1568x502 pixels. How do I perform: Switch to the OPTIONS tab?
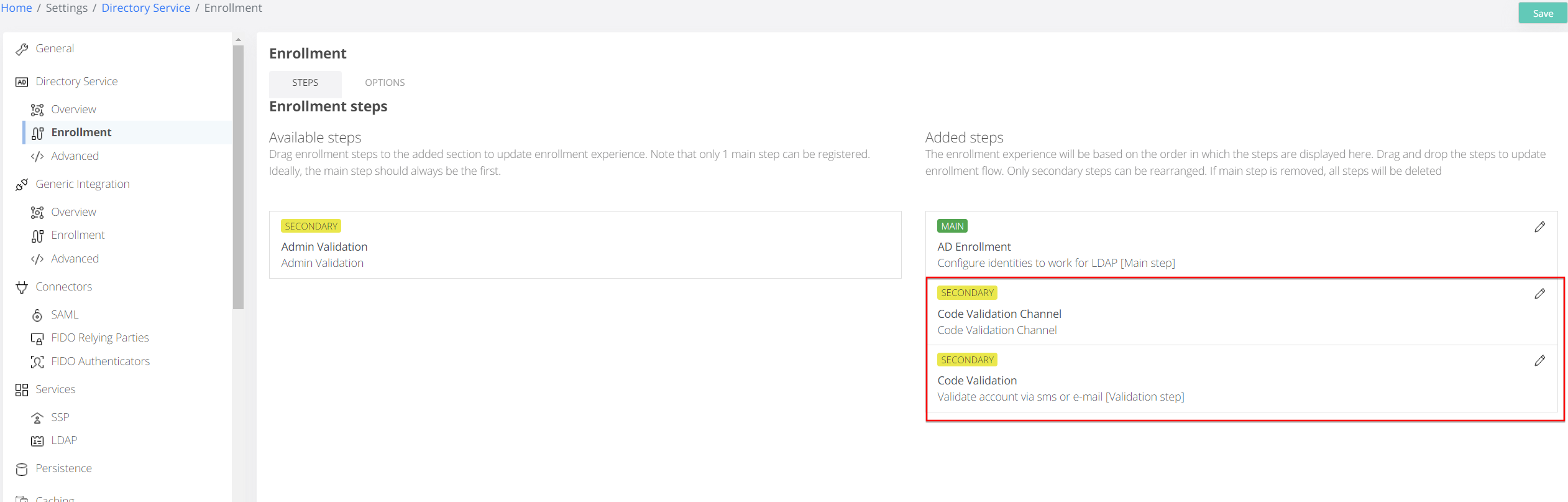coord(384,83)
